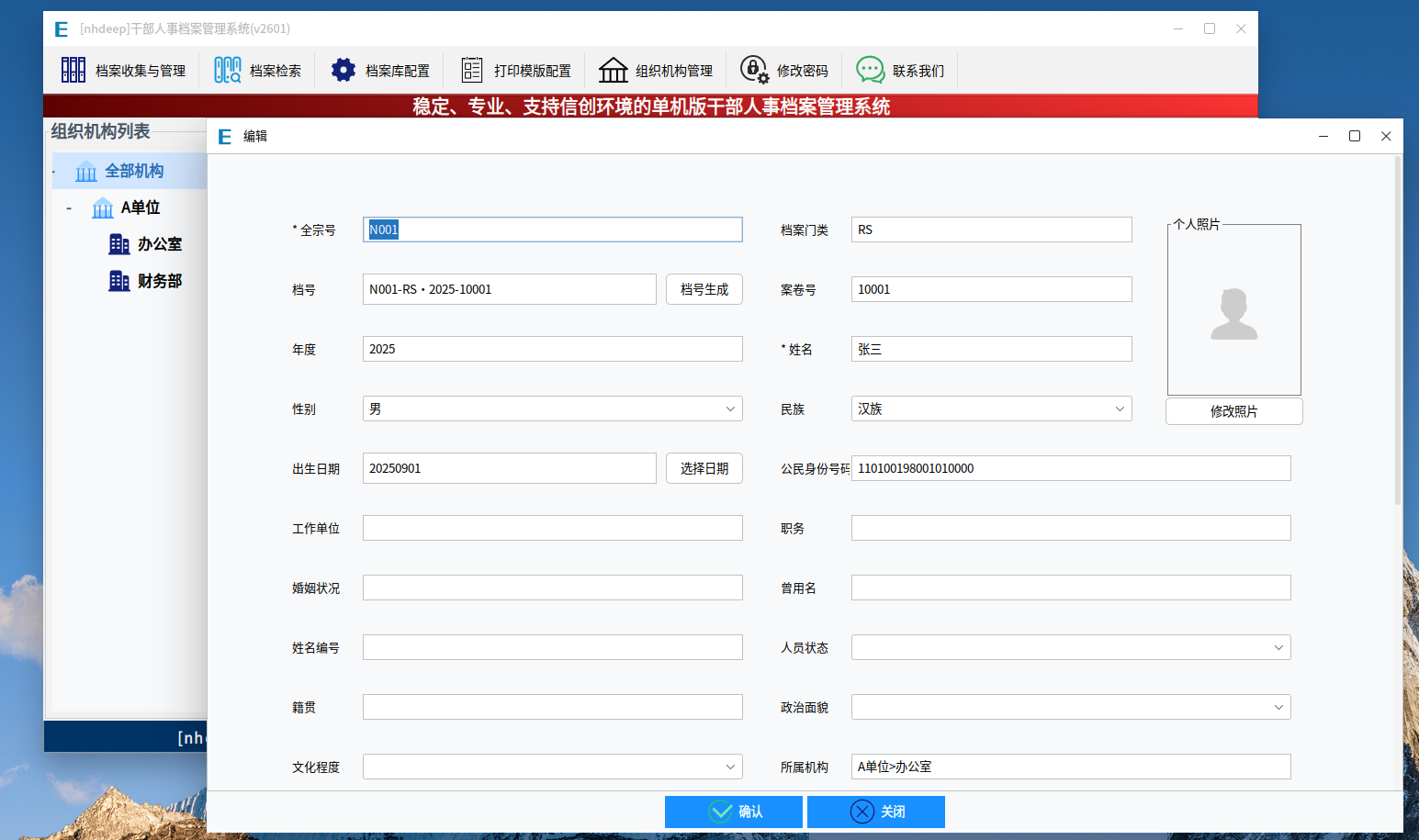
Task: Select 财务部 in organization tree
Action: coord(159,281)
